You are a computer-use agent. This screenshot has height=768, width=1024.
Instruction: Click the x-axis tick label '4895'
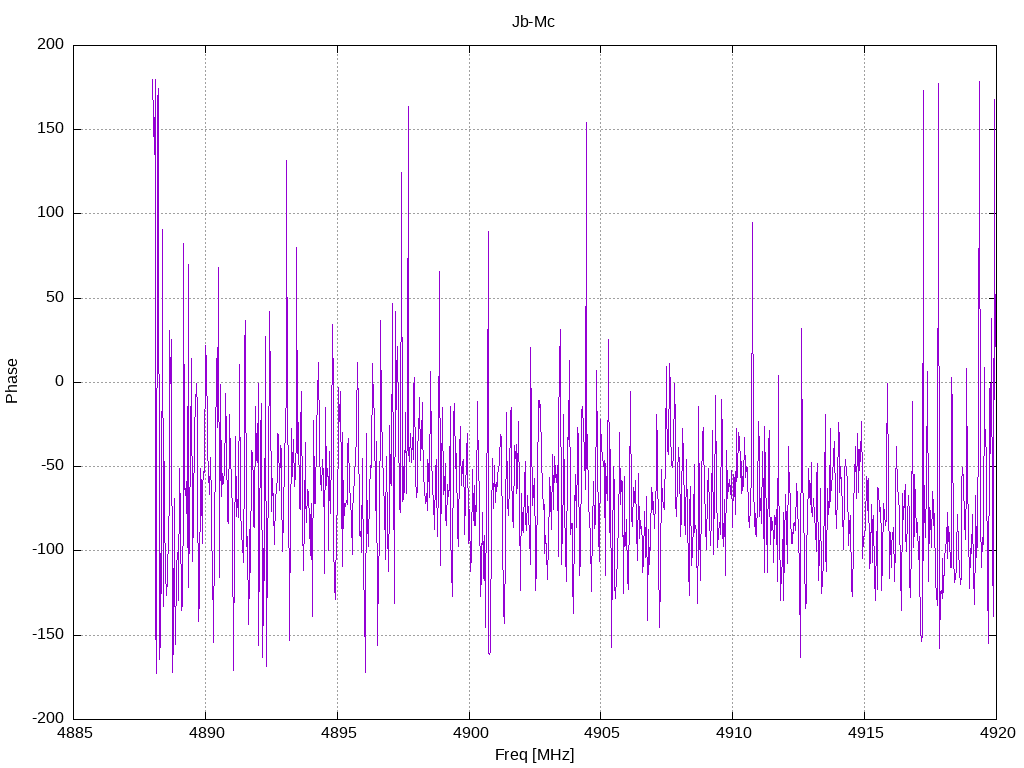[x=338, y=733]
